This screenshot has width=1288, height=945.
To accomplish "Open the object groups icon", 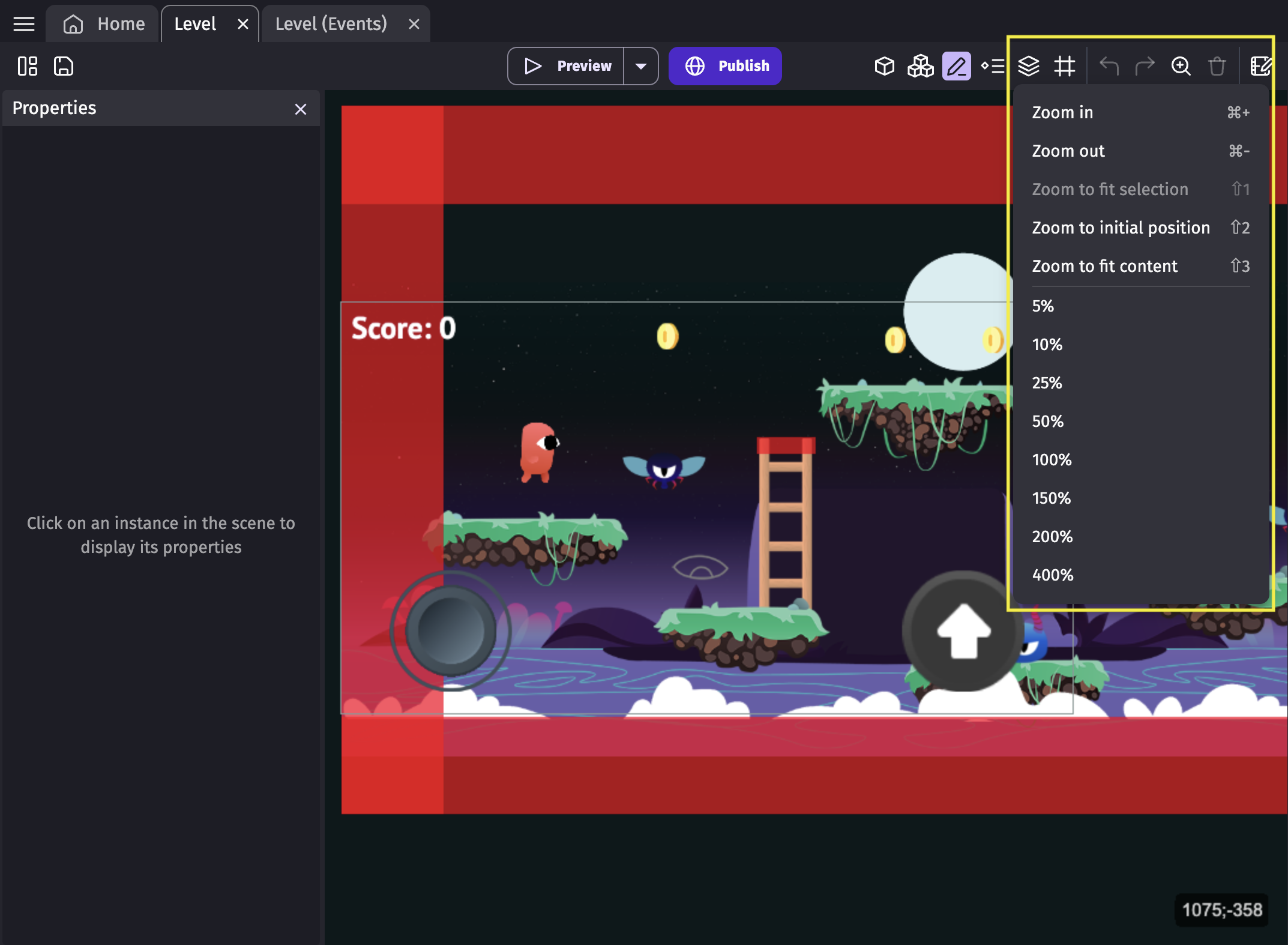I will coord(920,66).
